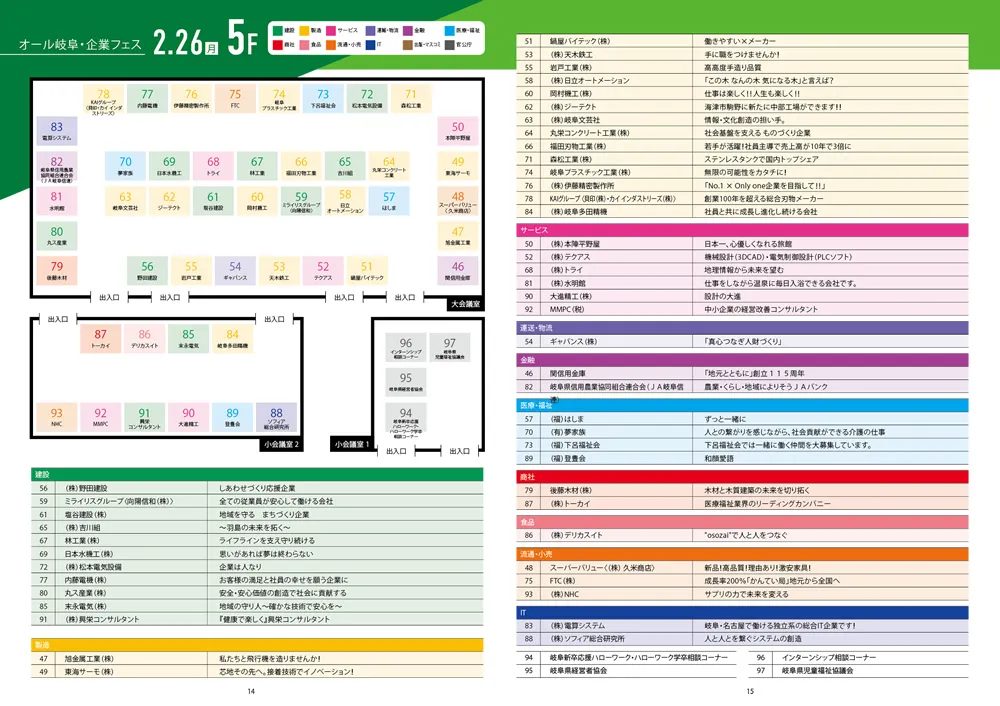Click the 小会議室 1 room label
1000x706 pixels.
pos(353,444)
